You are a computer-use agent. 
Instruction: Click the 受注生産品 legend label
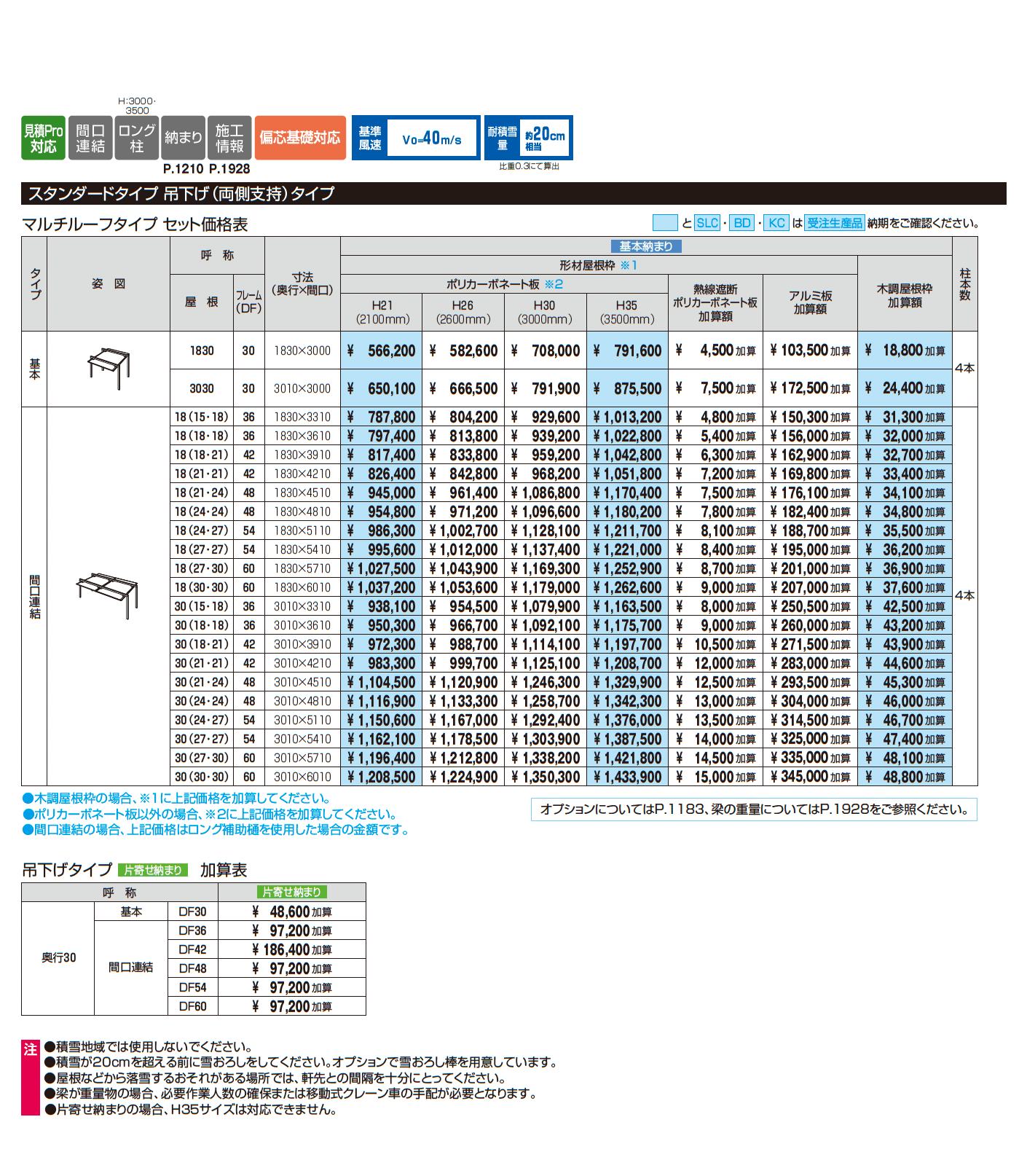[x=834, y=223]
